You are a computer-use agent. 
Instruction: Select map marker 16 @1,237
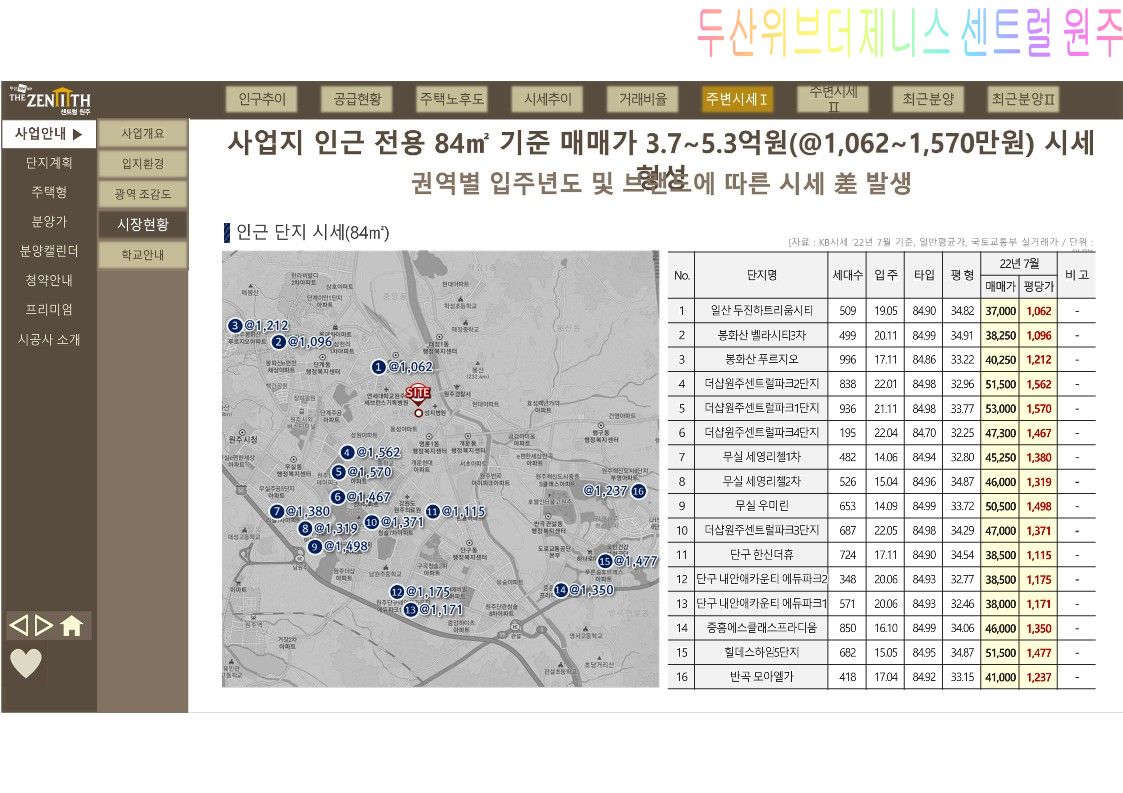(x=614, y=491)
